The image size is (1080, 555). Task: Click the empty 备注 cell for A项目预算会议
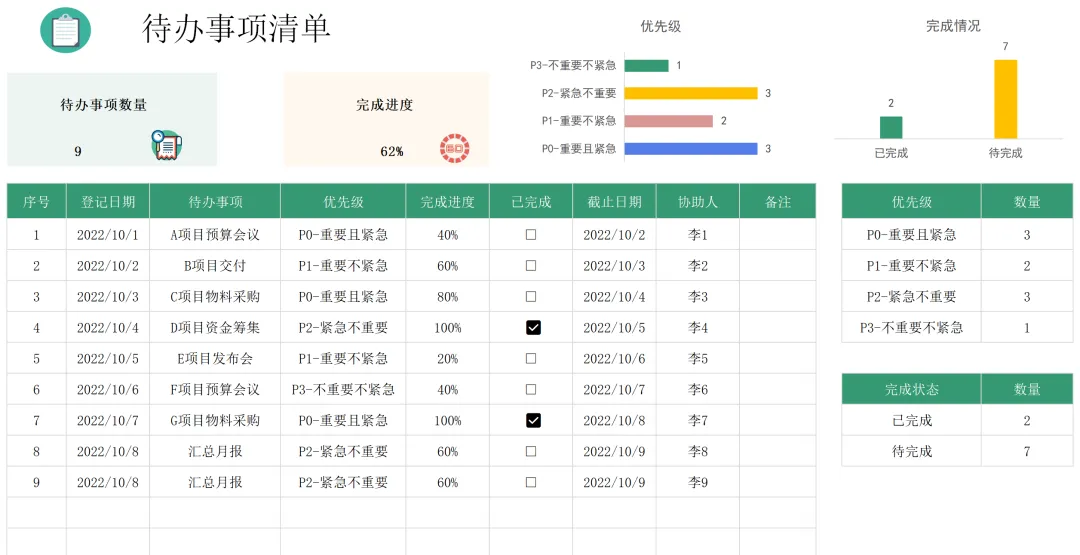(x=778, y=235)
